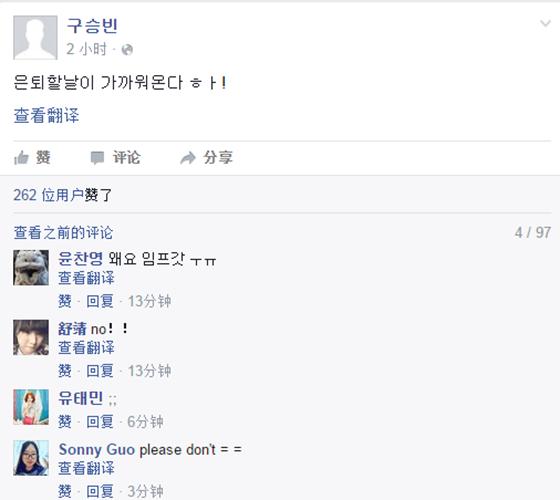Image resolution: width=560 pixels, height=500 pixels.
Task: Click the globe public visibility icon
Action: click(x=127, y=50)
